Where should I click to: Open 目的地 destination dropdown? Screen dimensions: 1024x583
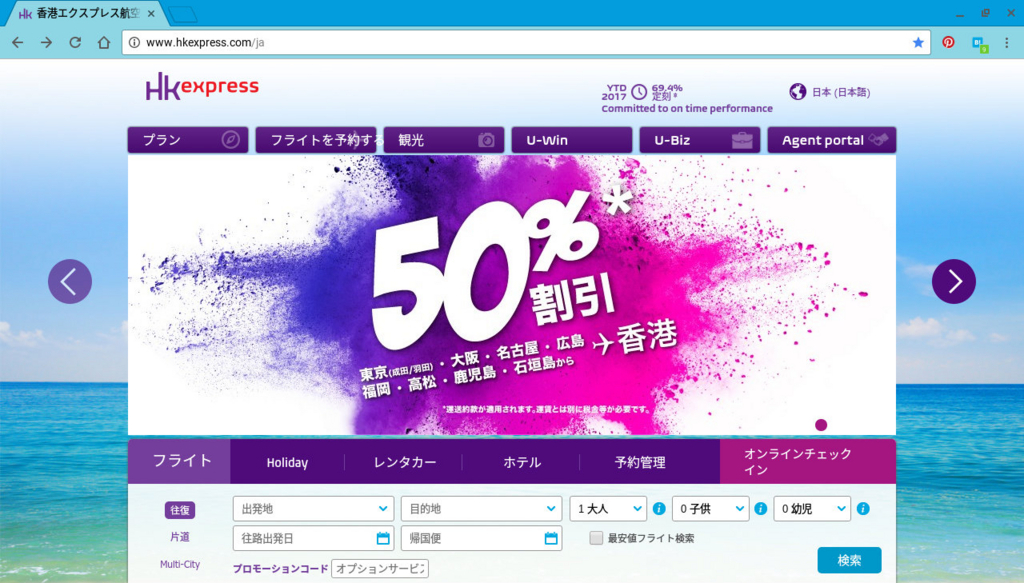(x=481, y=509)
